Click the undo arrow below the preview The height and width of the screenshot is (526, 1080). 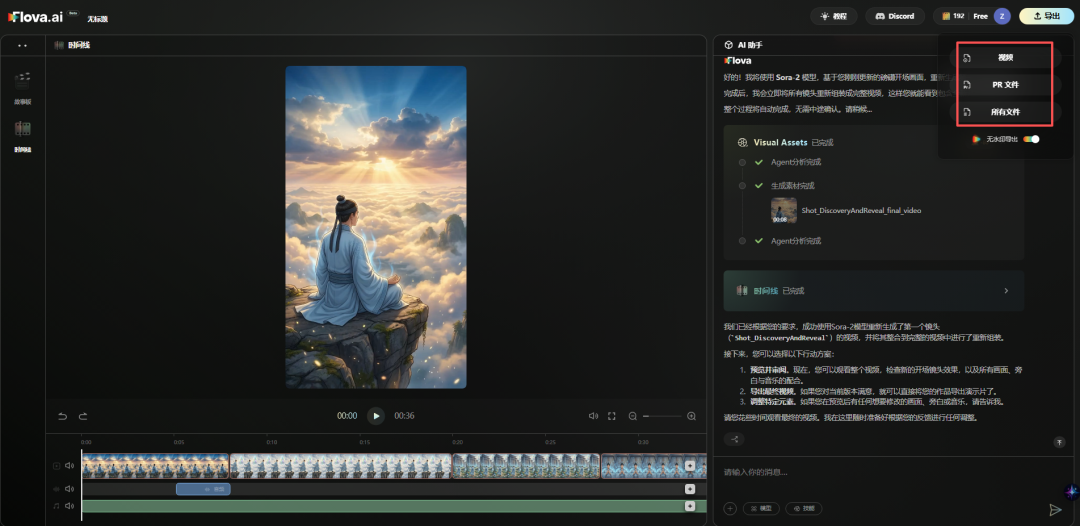62,416
